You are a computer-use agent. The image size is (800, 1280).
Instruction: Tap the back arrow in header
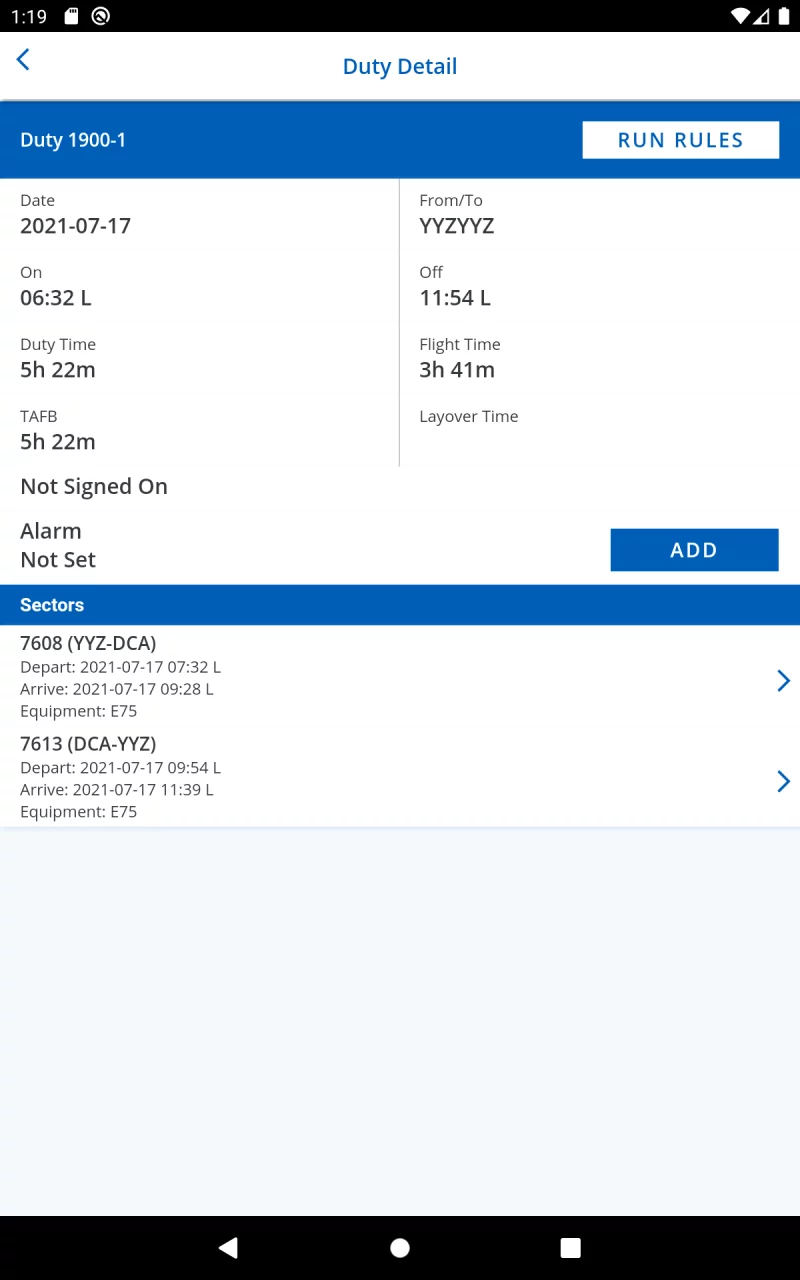[x=23, y=60]
